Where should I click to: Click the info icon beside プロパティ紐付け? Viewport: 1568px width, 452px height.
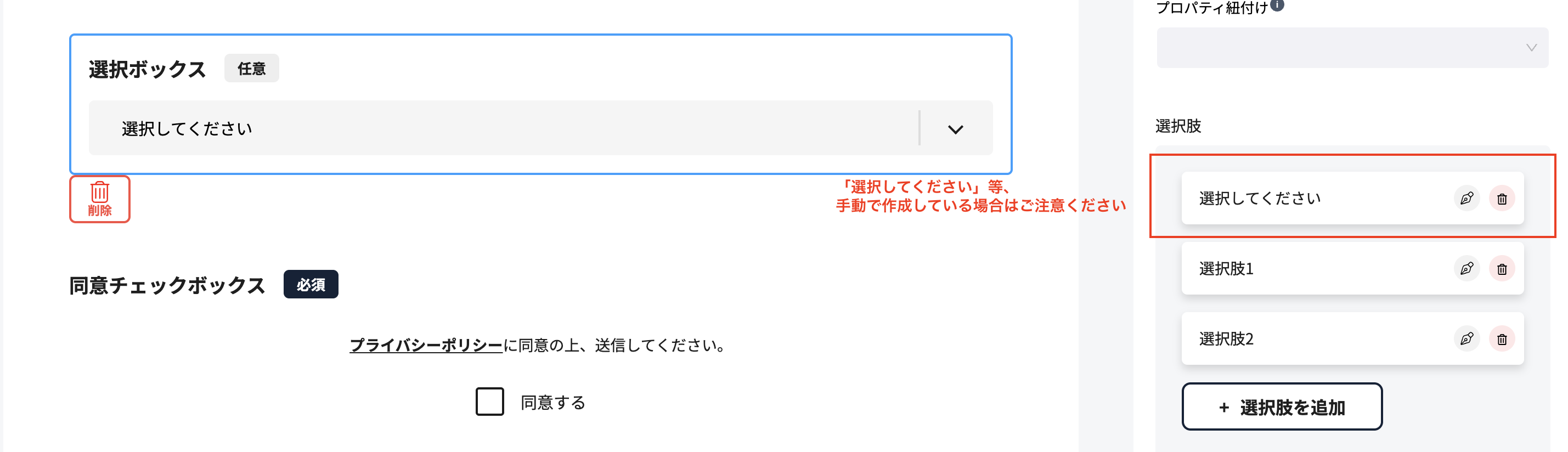click(1278, 5)
